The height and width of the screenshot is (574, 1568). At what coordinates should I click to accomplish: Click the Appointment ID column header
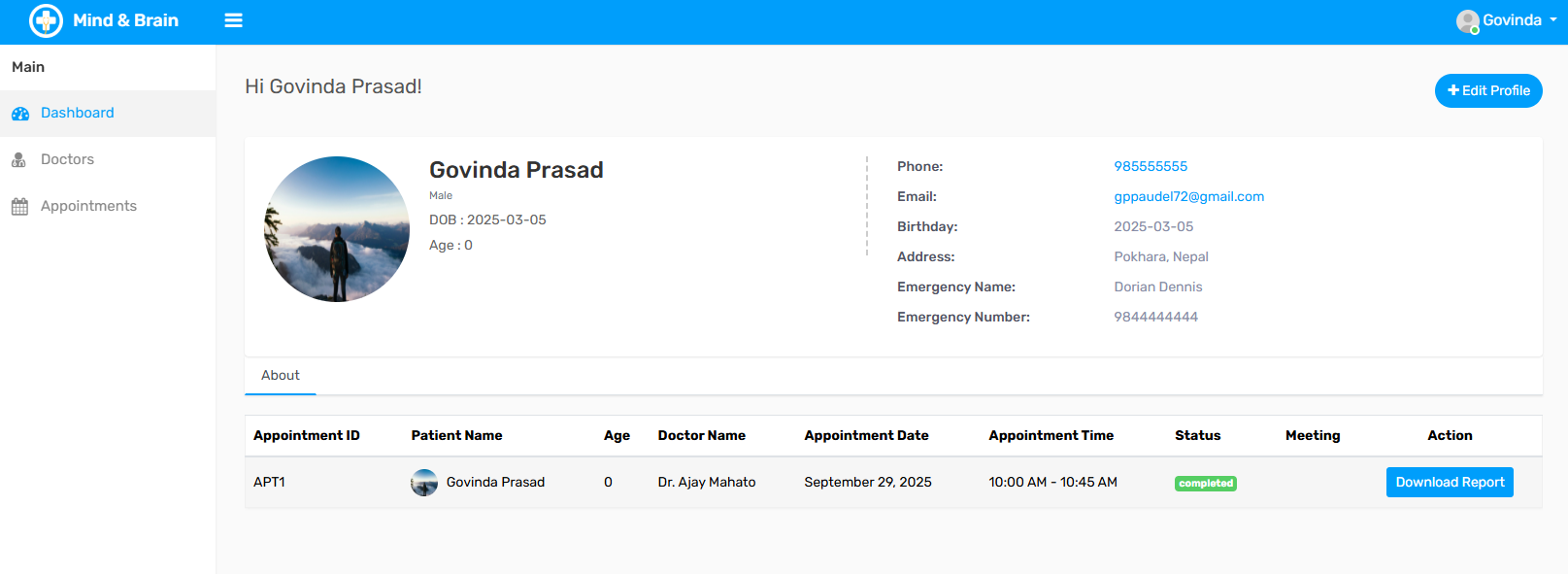pos(307,435)
